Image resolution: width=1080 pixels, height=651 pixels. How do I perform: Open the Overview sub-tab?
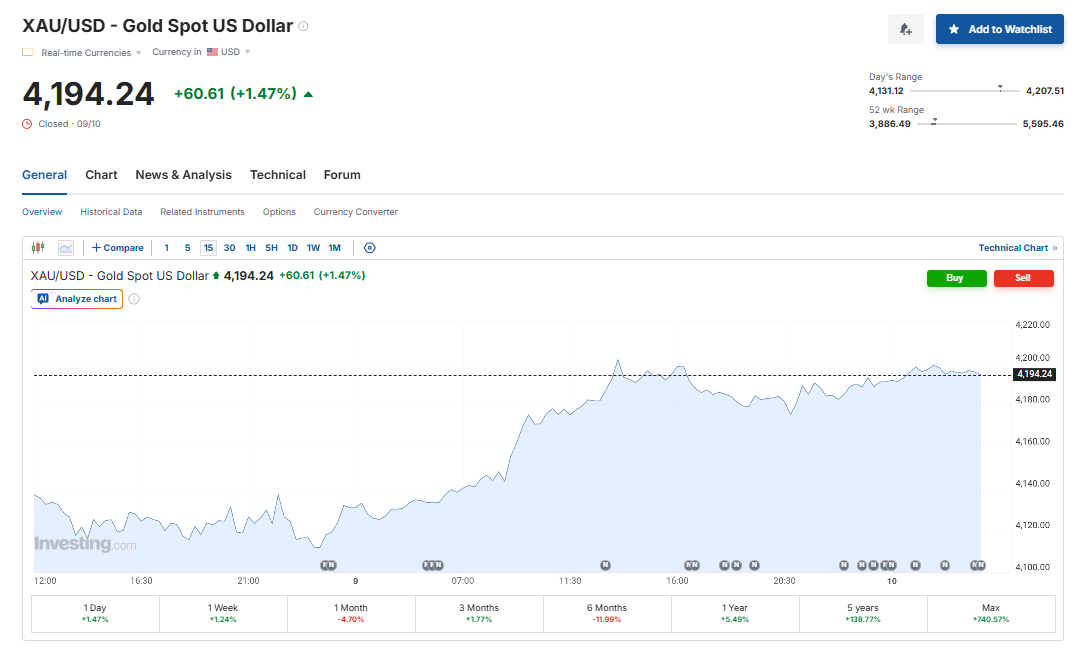[x=42, y=212]
